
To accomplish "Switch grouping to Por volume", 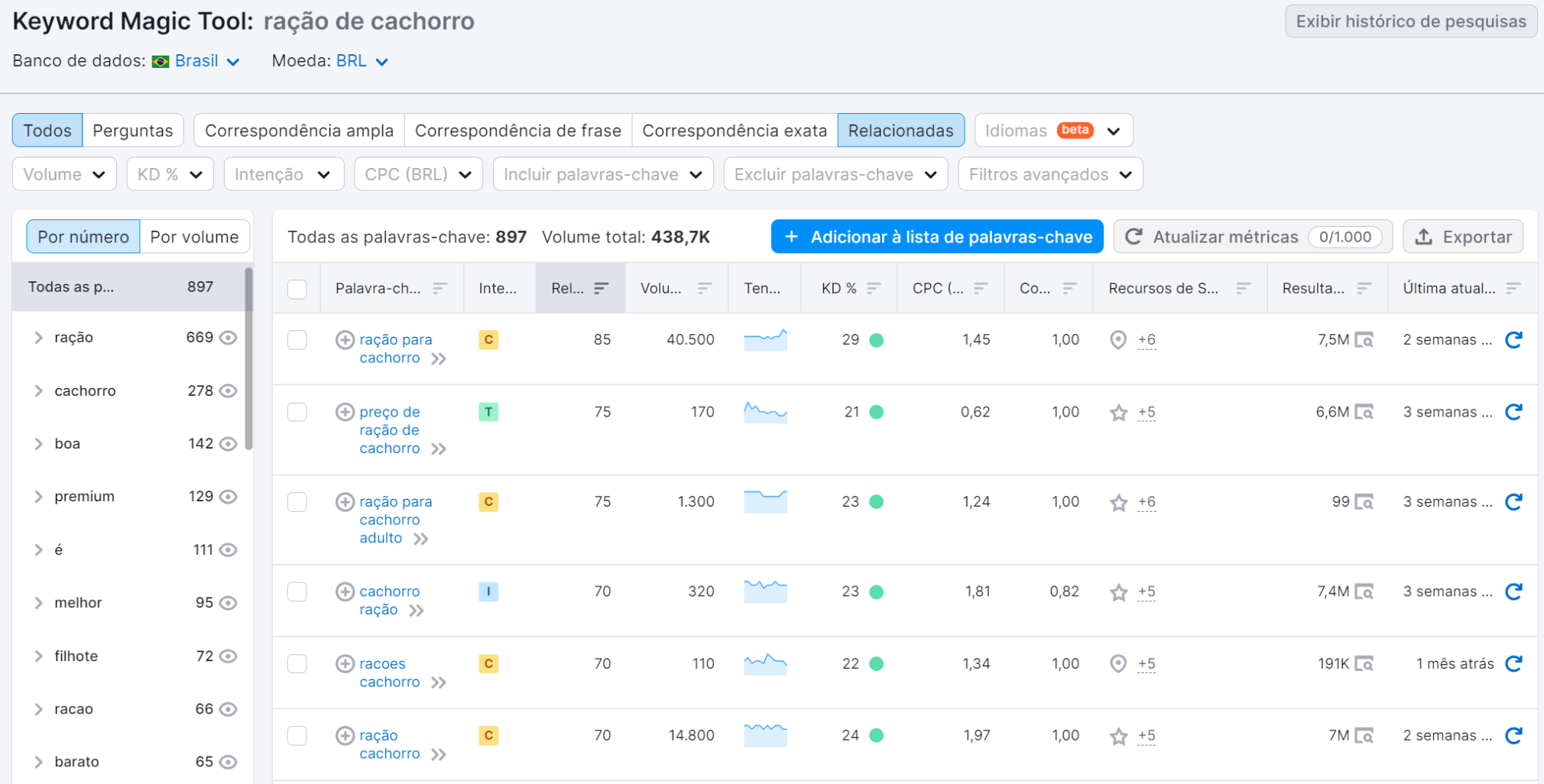I will click(194, 237).
